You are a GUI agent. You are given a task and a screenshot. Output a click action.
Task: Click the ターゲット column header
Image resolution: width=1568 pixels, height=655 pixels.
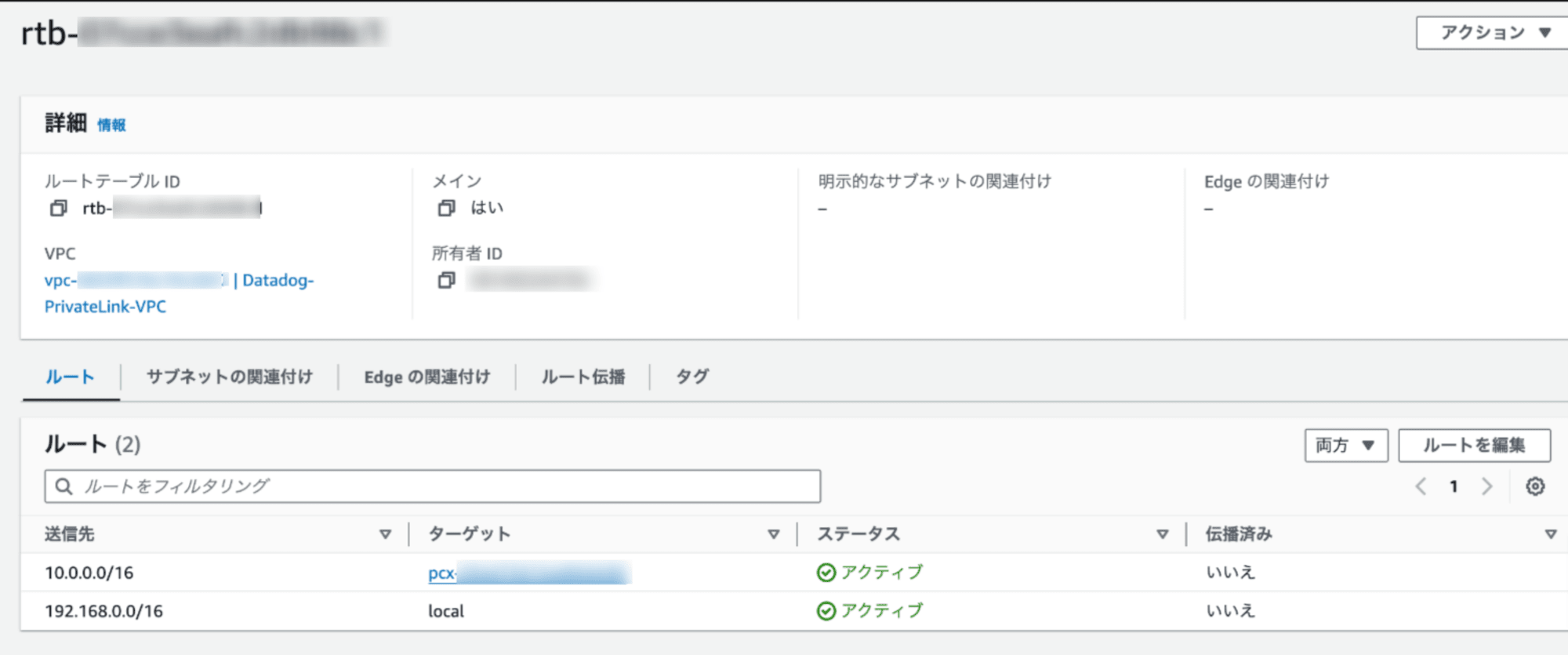coord(470,534)
